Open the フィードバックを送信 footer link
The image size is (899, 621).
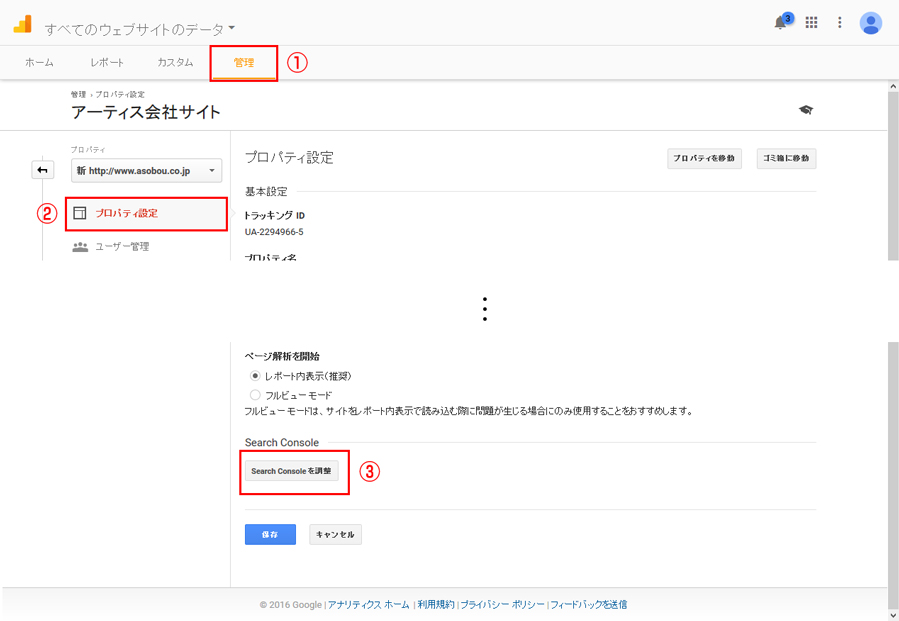[589, 604]
